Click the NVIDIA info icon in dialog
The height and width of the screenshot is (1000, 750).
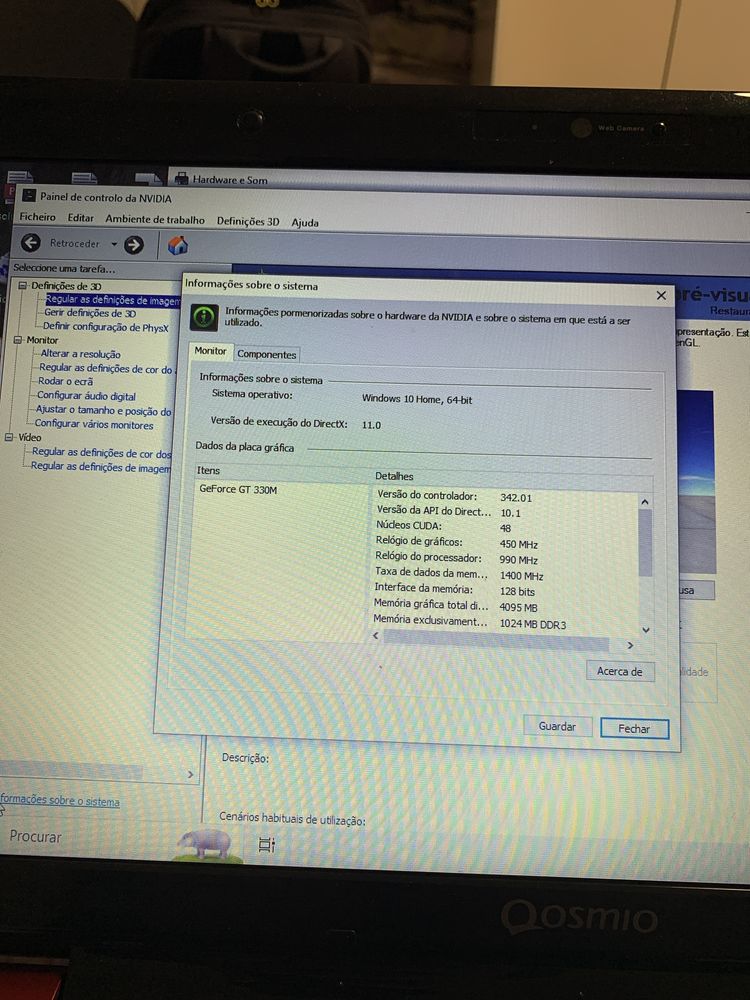[204, 316]
